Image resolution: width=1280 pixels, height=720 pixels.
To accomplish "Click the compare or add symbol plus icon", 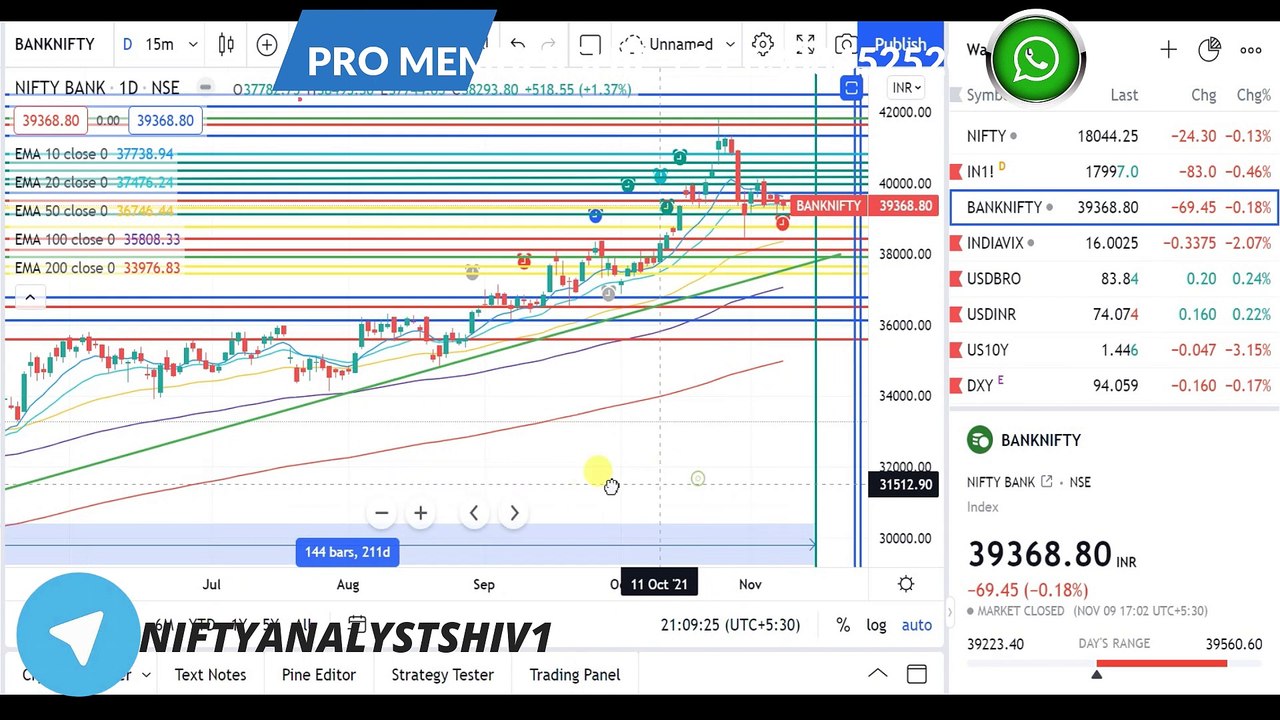I will tap(267, 44).
